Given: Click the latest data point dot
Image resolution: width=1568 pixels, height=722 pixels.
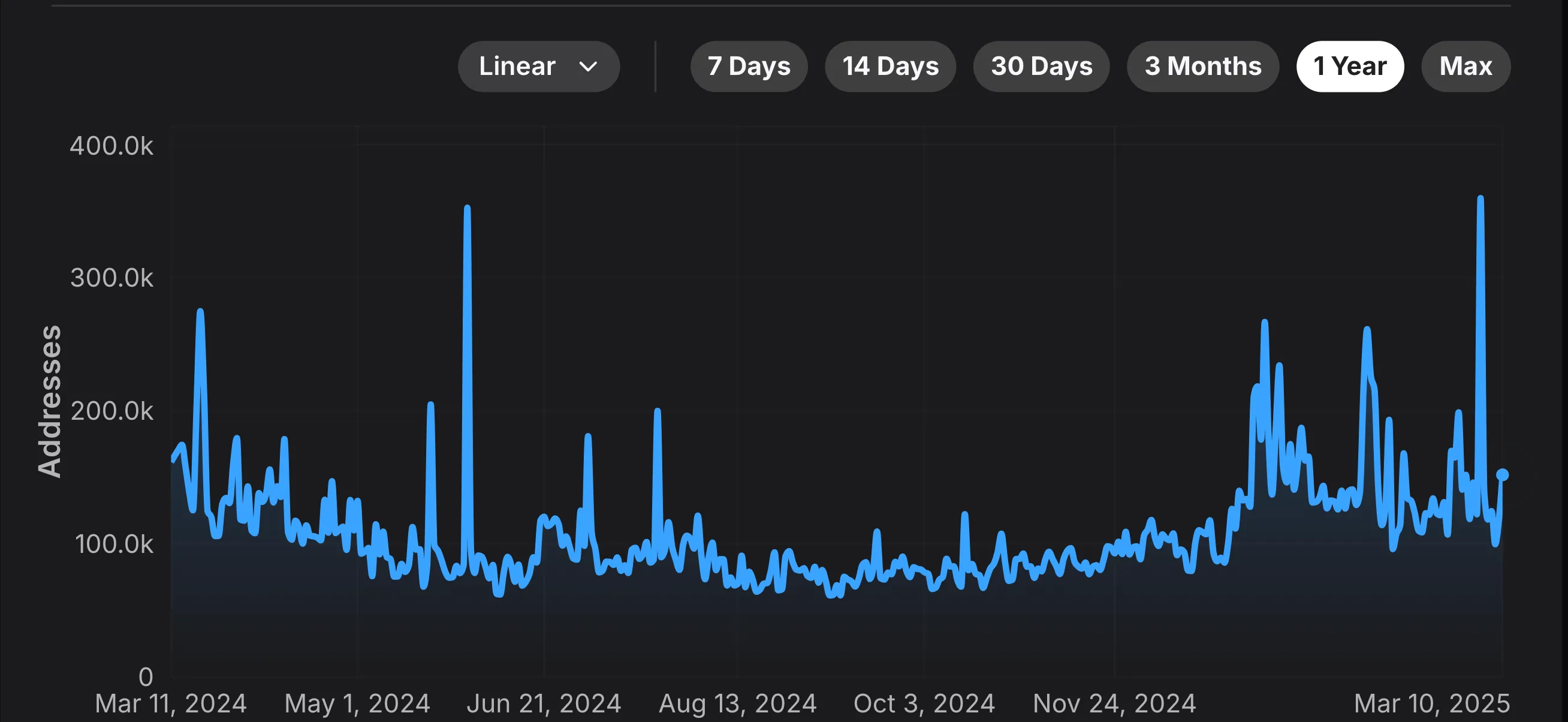Looking at the screenshot, I should 1501,474.
